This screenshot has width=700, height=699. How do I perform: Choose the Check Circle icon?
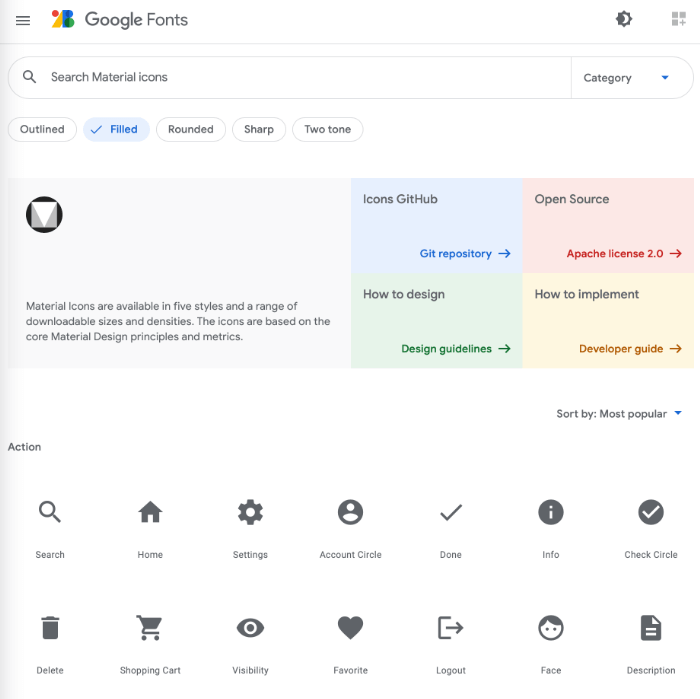[x=650, y=512]
